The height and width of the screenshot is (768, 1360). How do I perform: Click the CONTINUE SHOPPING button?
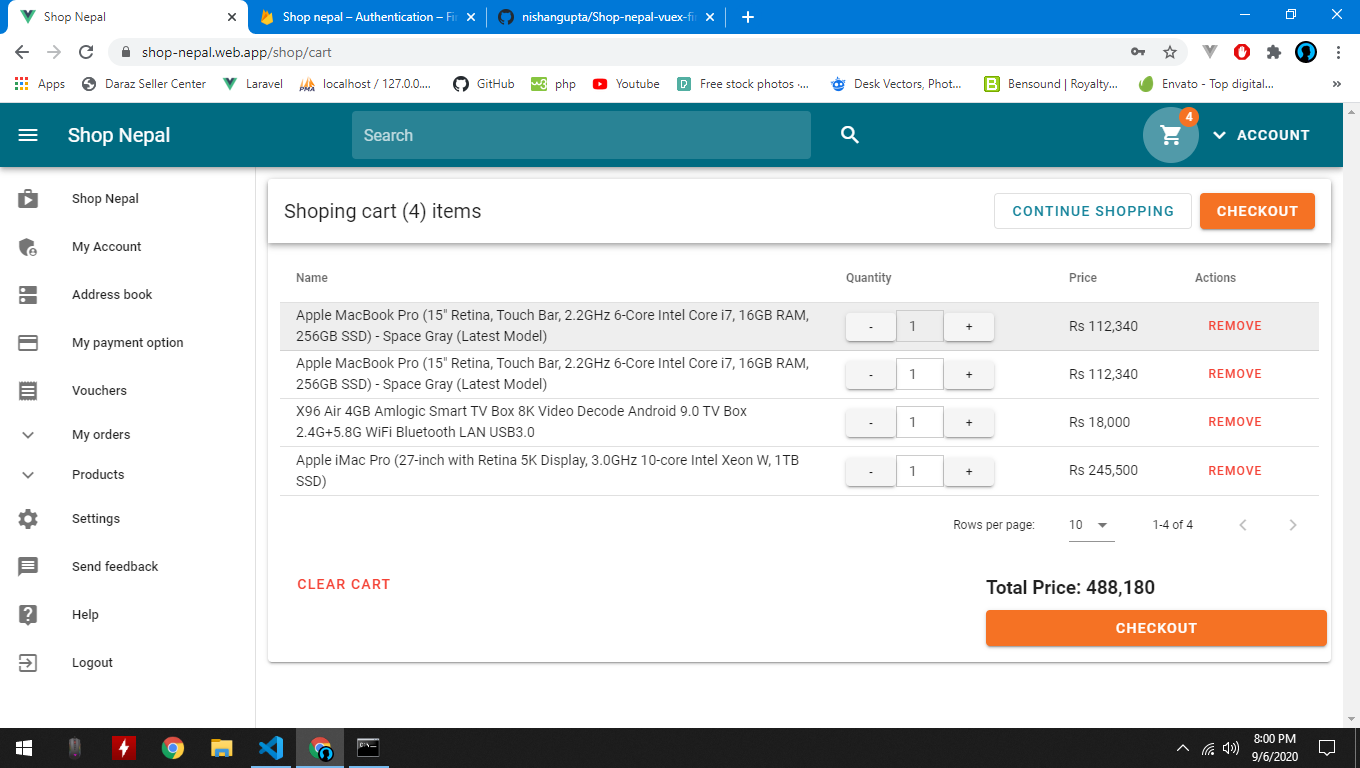point(1093,211)
